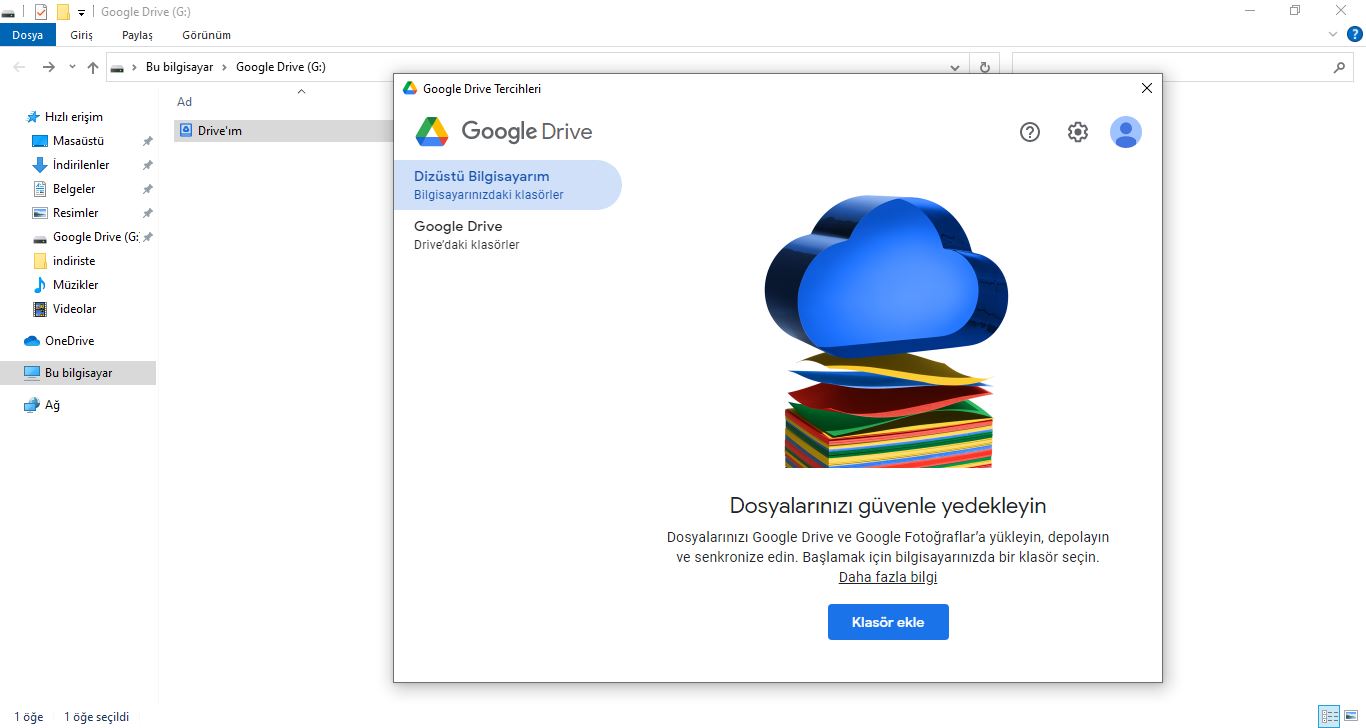Open the Paylaş ribbon tab
This screenshot has width=1366, height=728.
coord(138,35)
